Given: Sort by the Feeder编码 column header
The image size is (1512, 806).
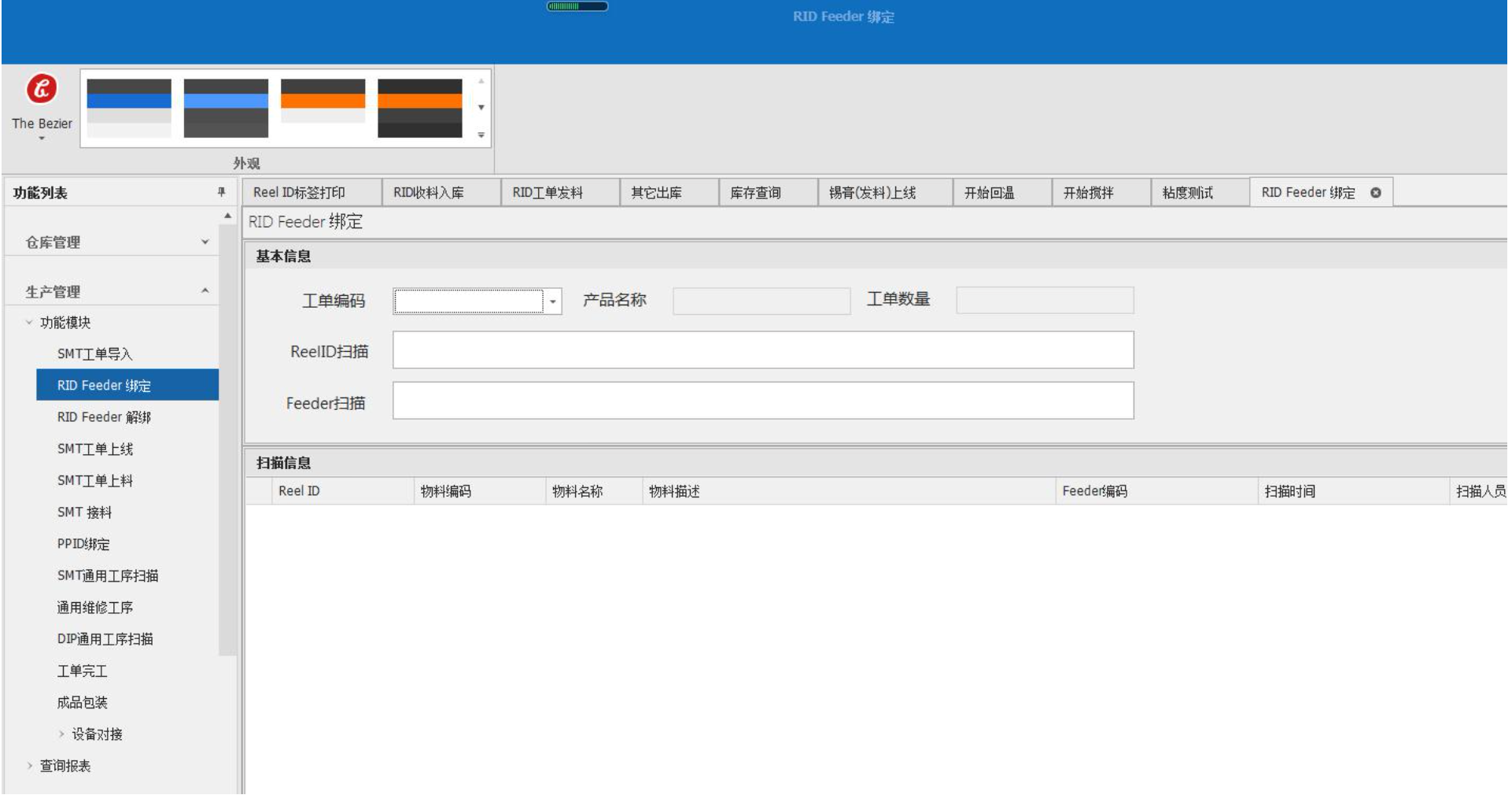Looking at the screenshot, I should coord(1094,491).
